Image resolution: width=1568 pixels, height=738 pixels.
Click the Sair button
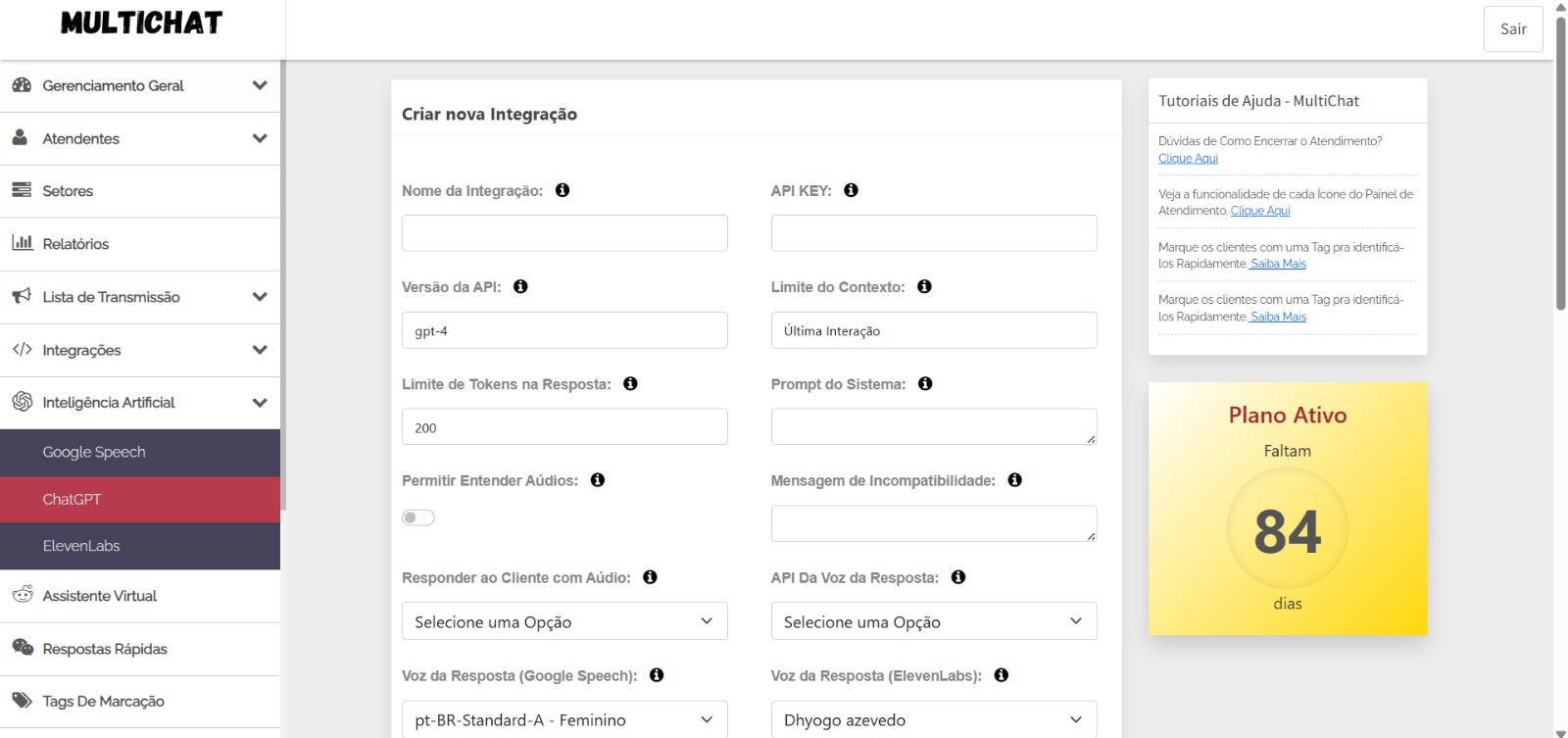1512,29
